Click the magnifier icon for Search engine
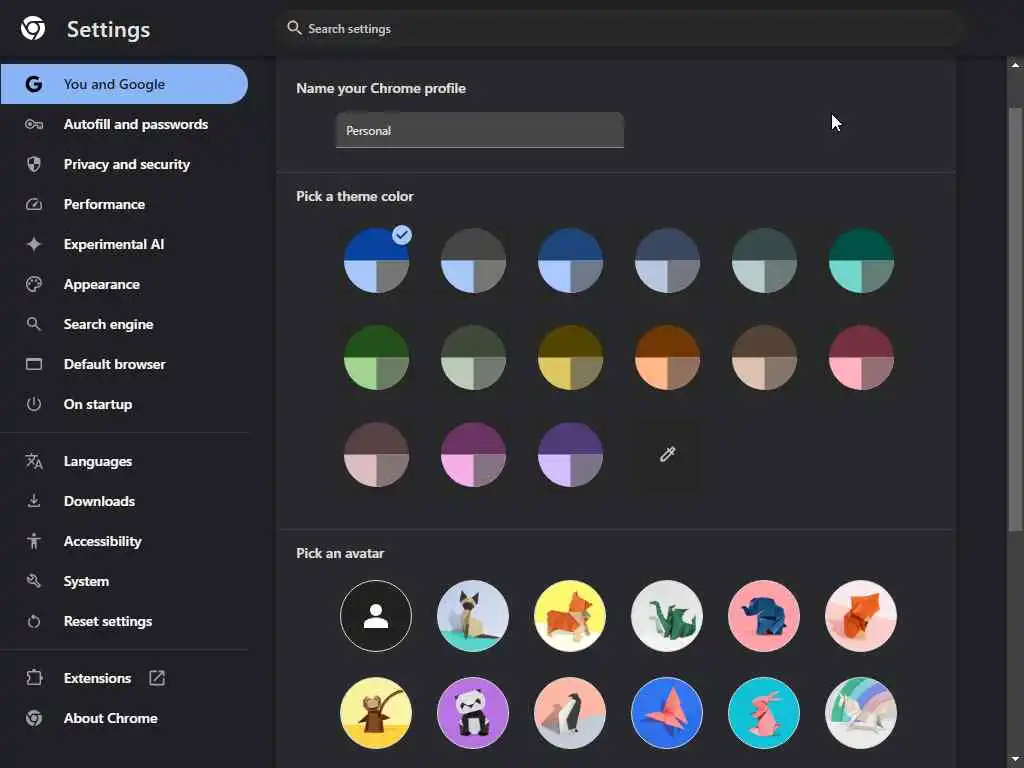Viewport: 1024px width, 768px height. (x=34, y=324)
